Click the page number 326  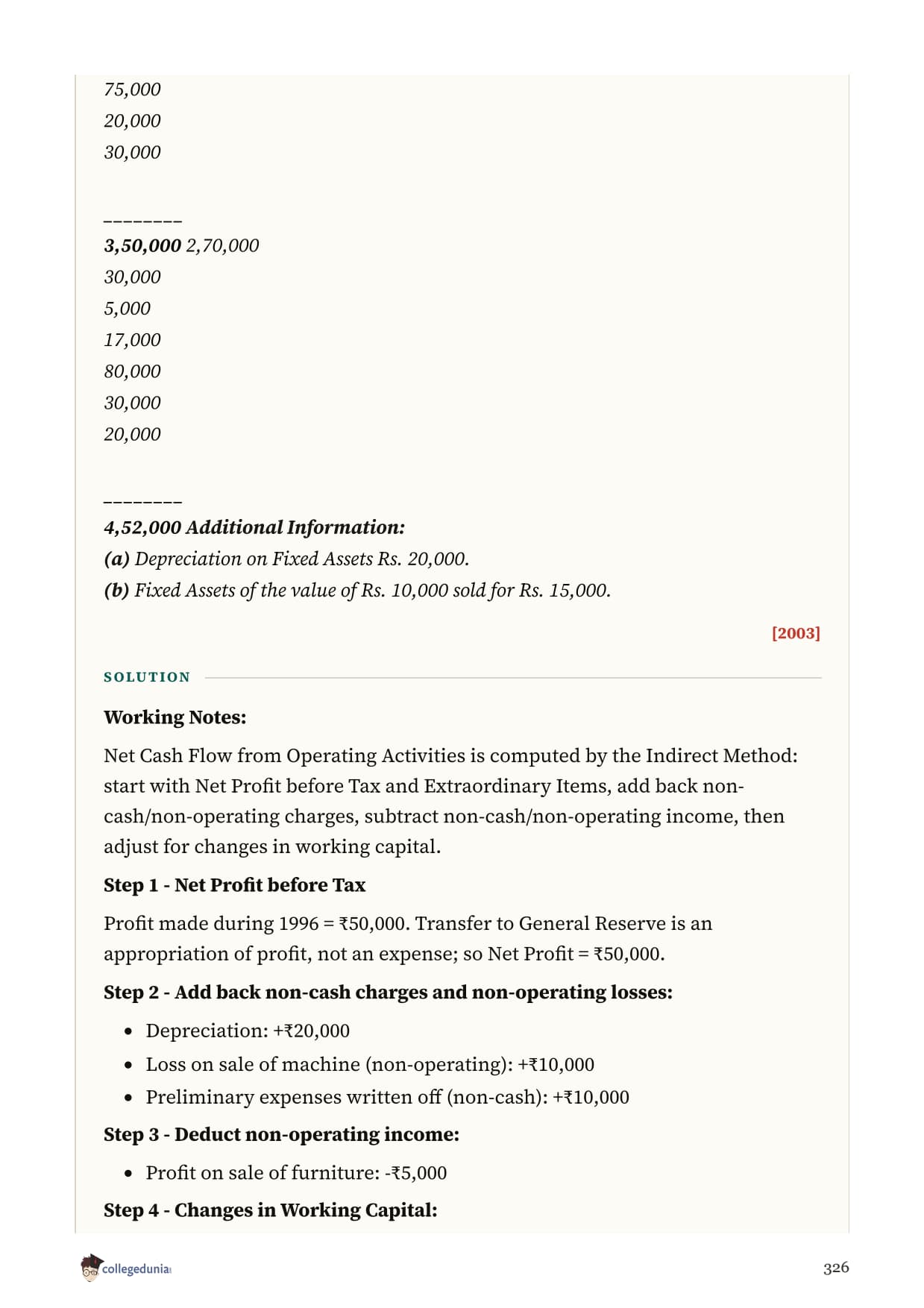836,1268
